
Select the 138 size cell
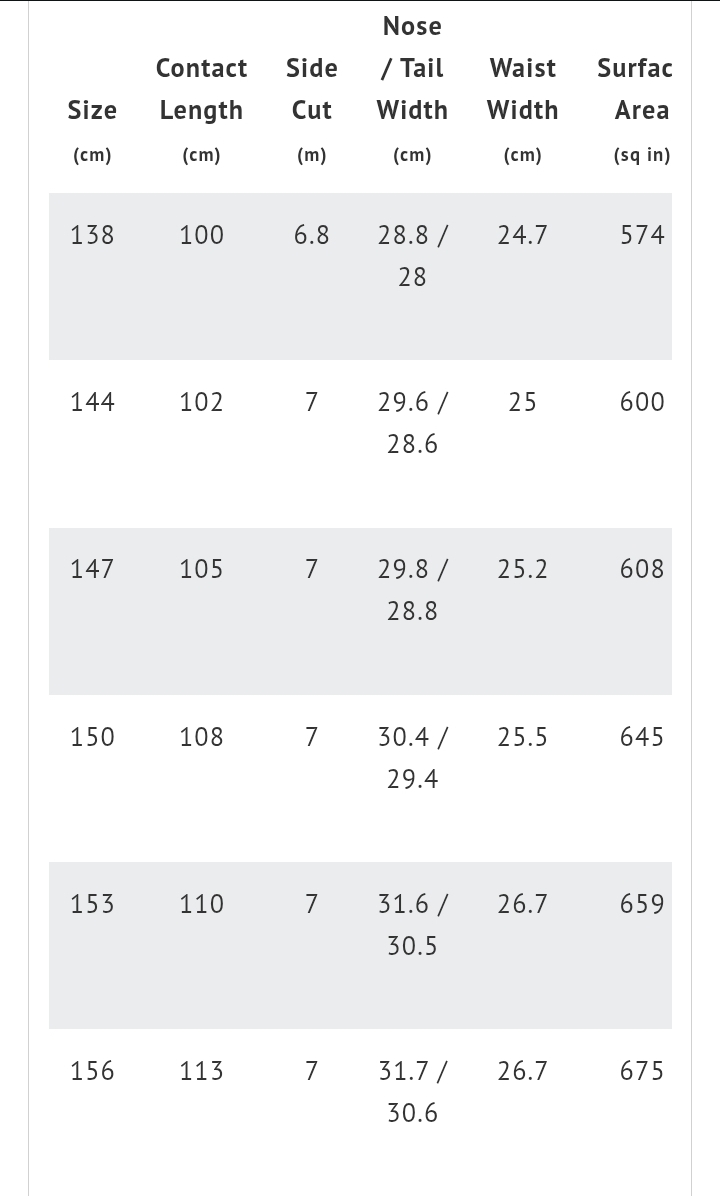[x=92, y=235]
